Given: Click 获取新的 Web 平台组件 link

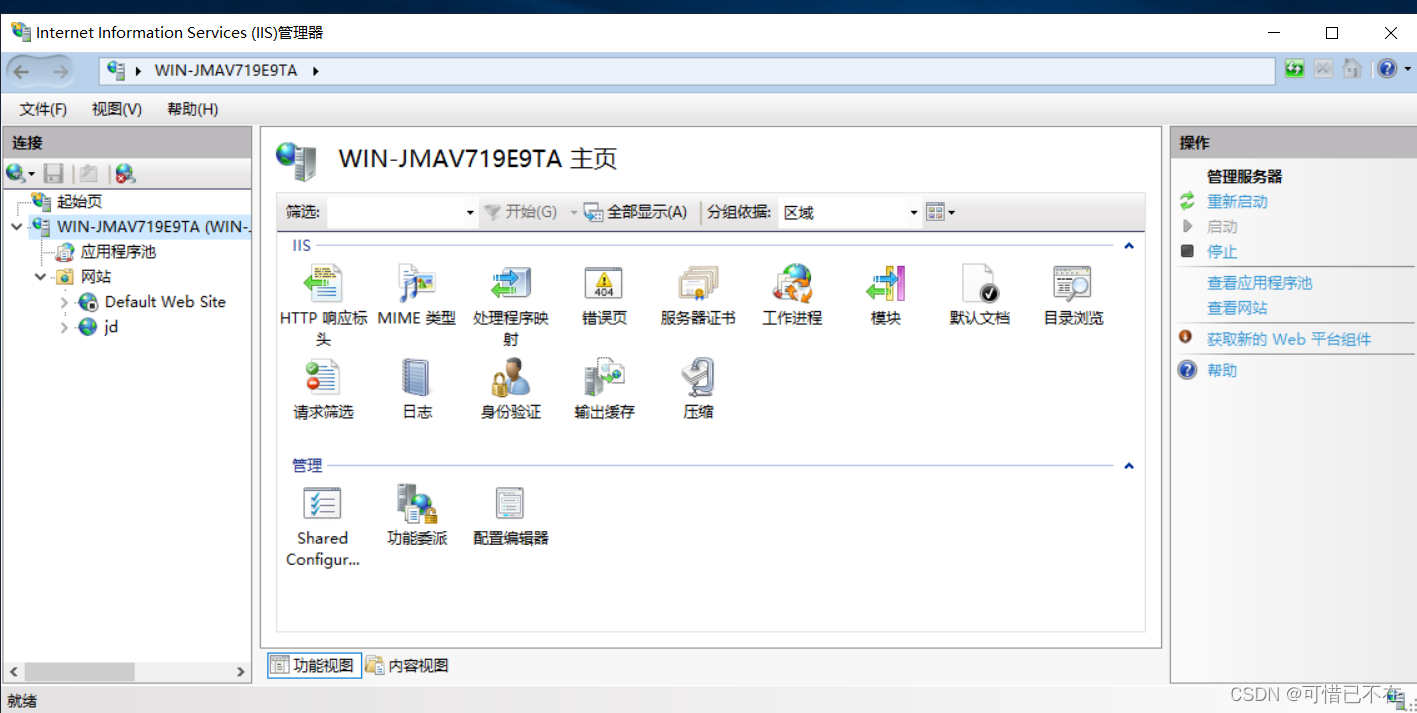Looking at the screenshot, I should click(1289, 339).
